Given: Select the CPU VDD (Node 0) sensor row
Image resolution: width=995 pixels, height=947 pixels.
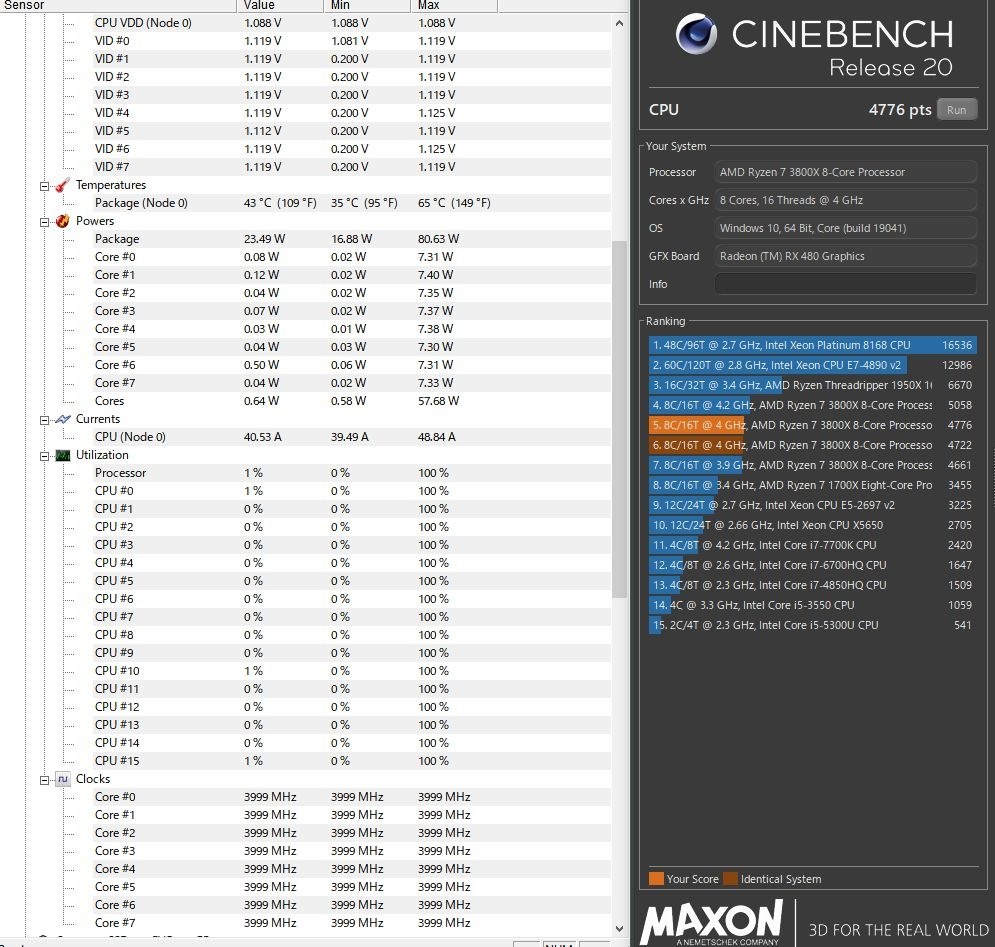Looking at the screenshot, I should click(352, 23).
